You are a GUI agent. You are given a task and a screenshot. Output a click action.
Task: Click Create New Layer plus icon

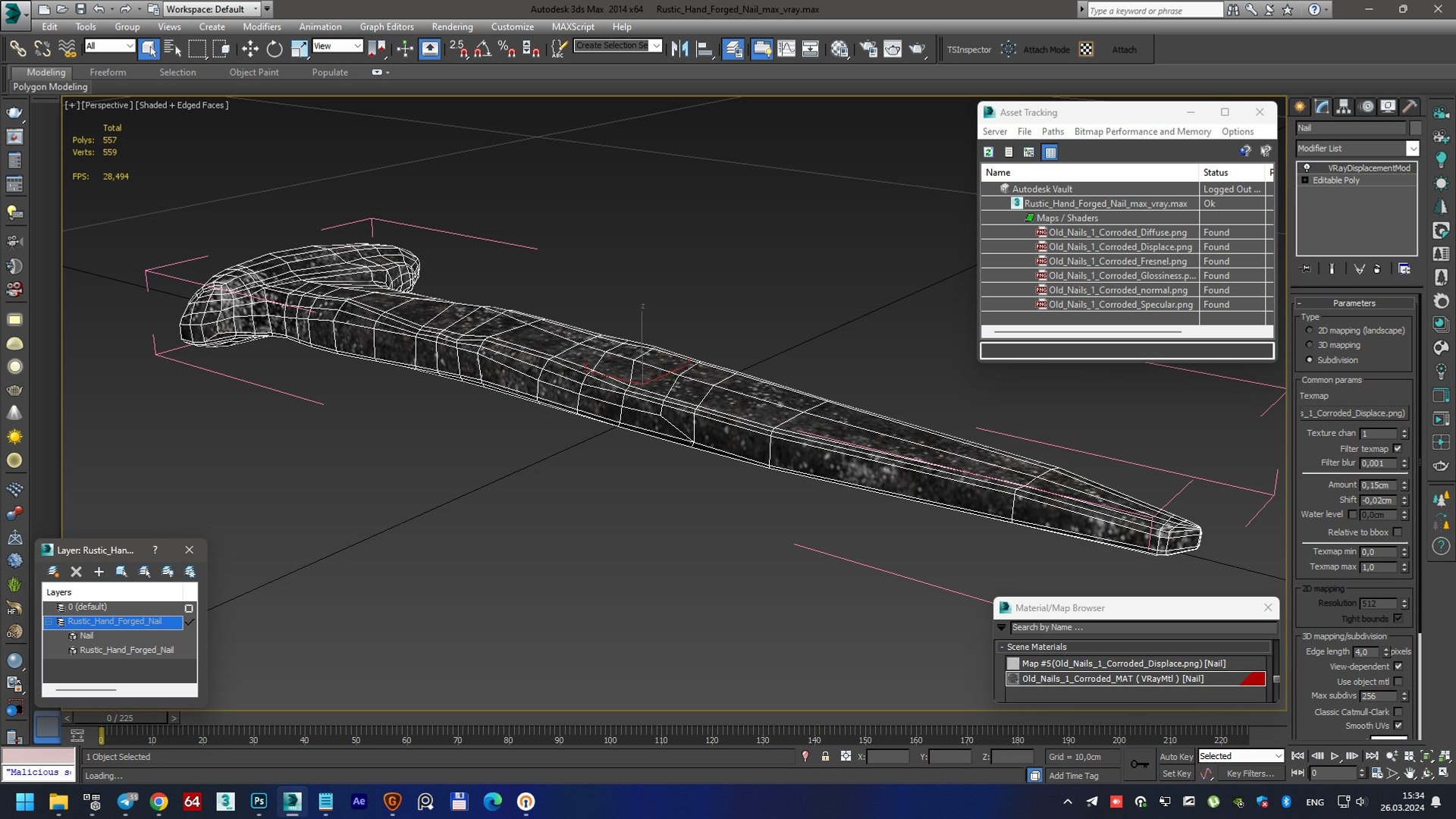tap(99, 572)
